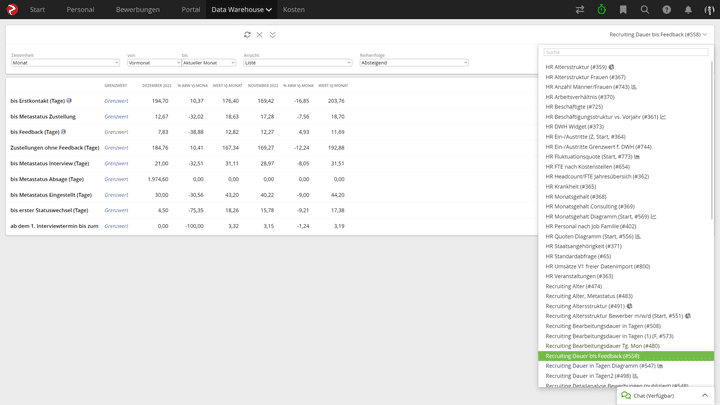The width and height of the screenshot is (720, 405).
Task: Select HR Staatsangehörigkeit (#371)
Action: click(584, 246)
